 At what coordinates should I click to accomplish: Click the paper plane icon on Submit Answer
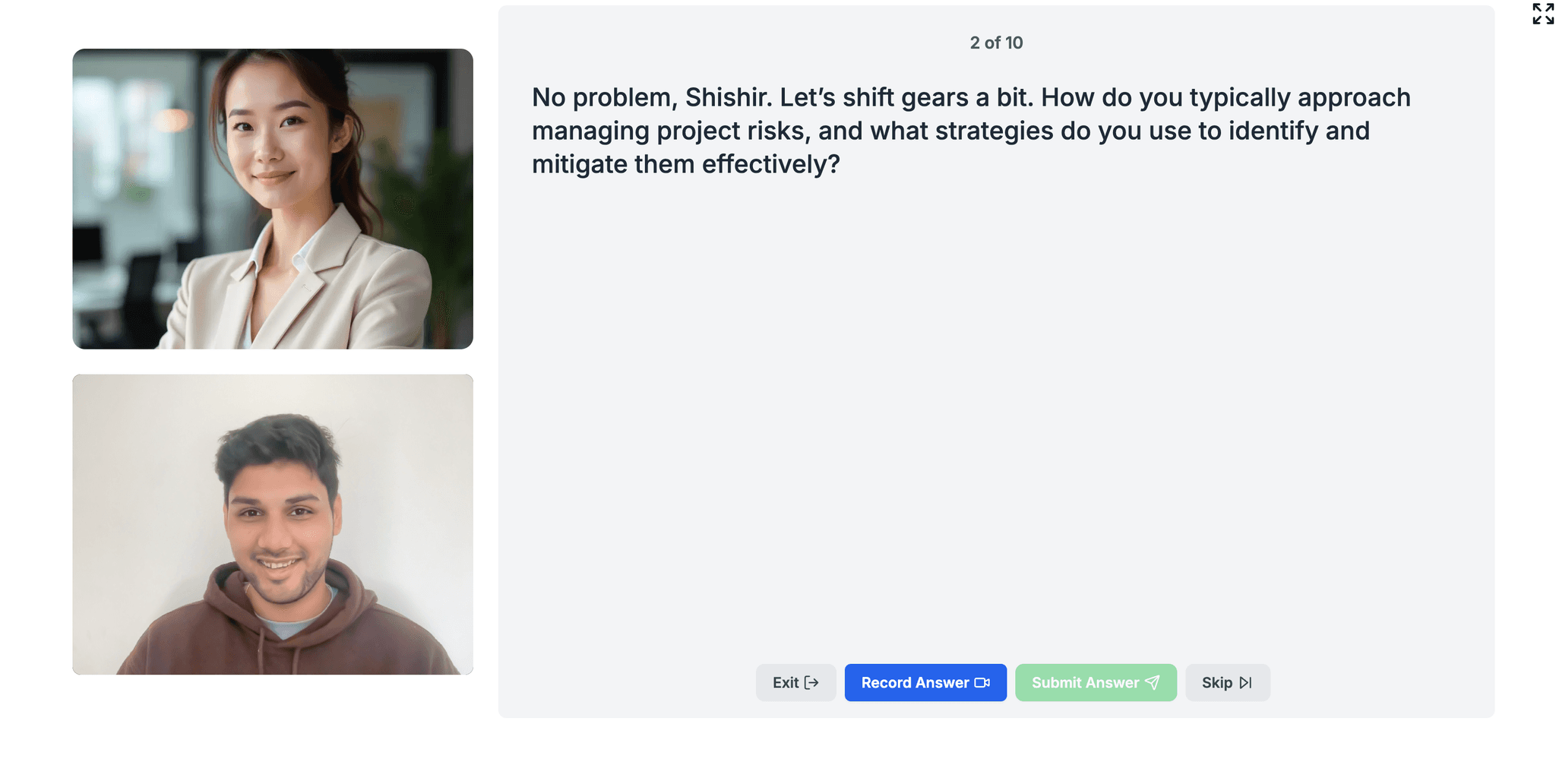pos(1153,682)
